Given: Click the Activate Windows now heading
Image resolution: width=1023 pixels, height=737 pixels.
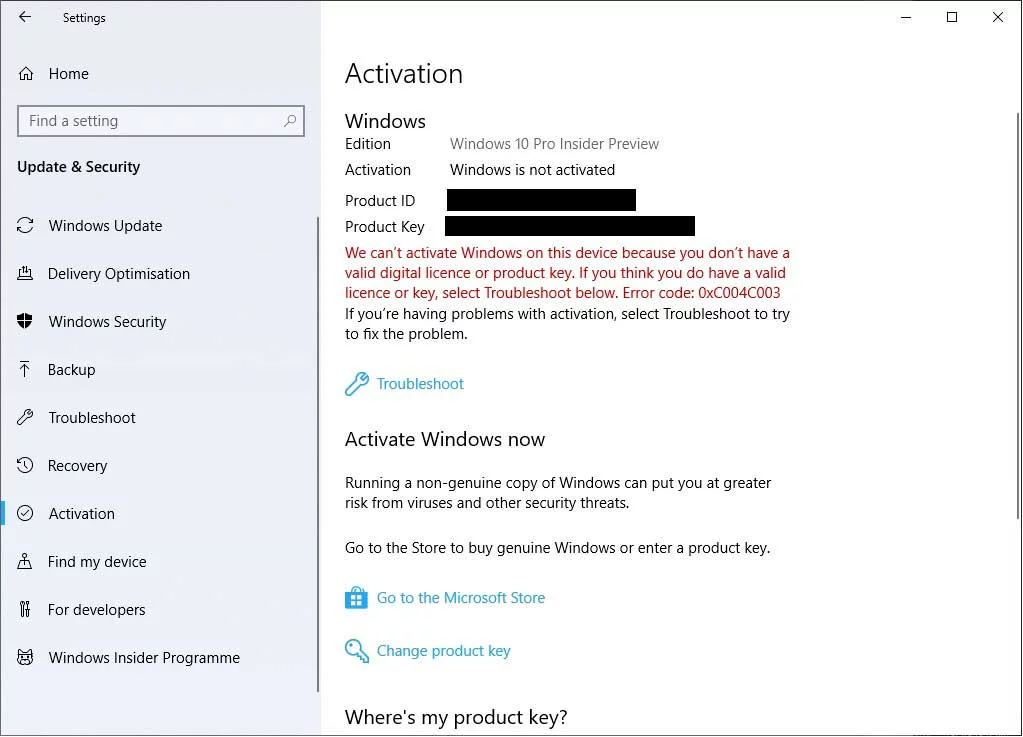Looking at the screenshot, I should click(x=445, y=439).
